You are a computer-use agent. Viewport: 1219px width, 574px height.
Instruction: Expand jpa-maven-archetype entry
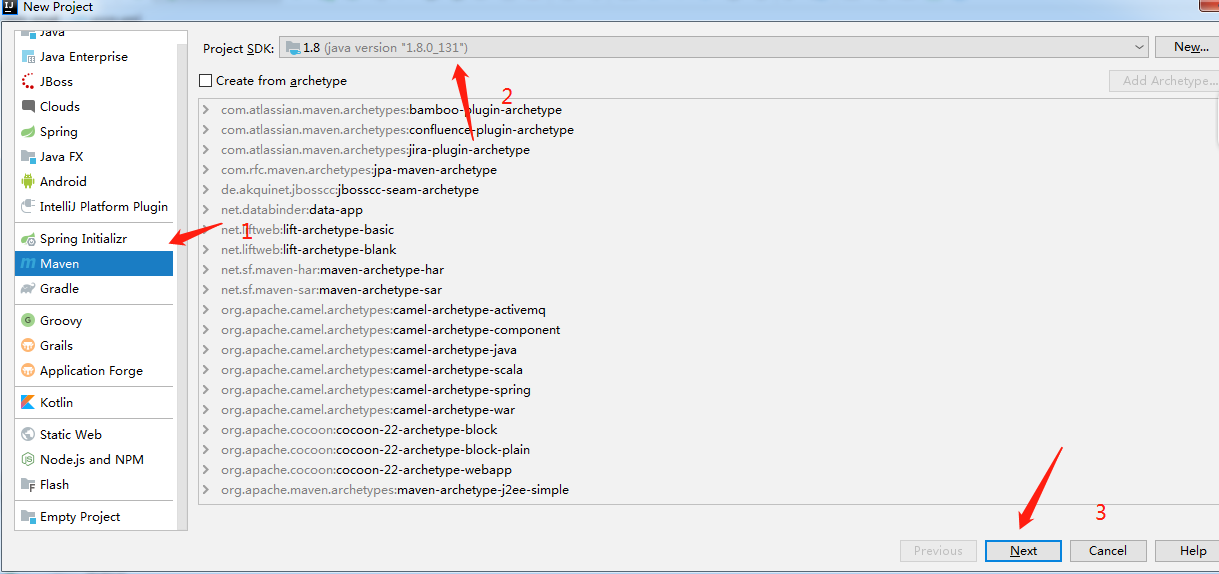pos(206,170)
